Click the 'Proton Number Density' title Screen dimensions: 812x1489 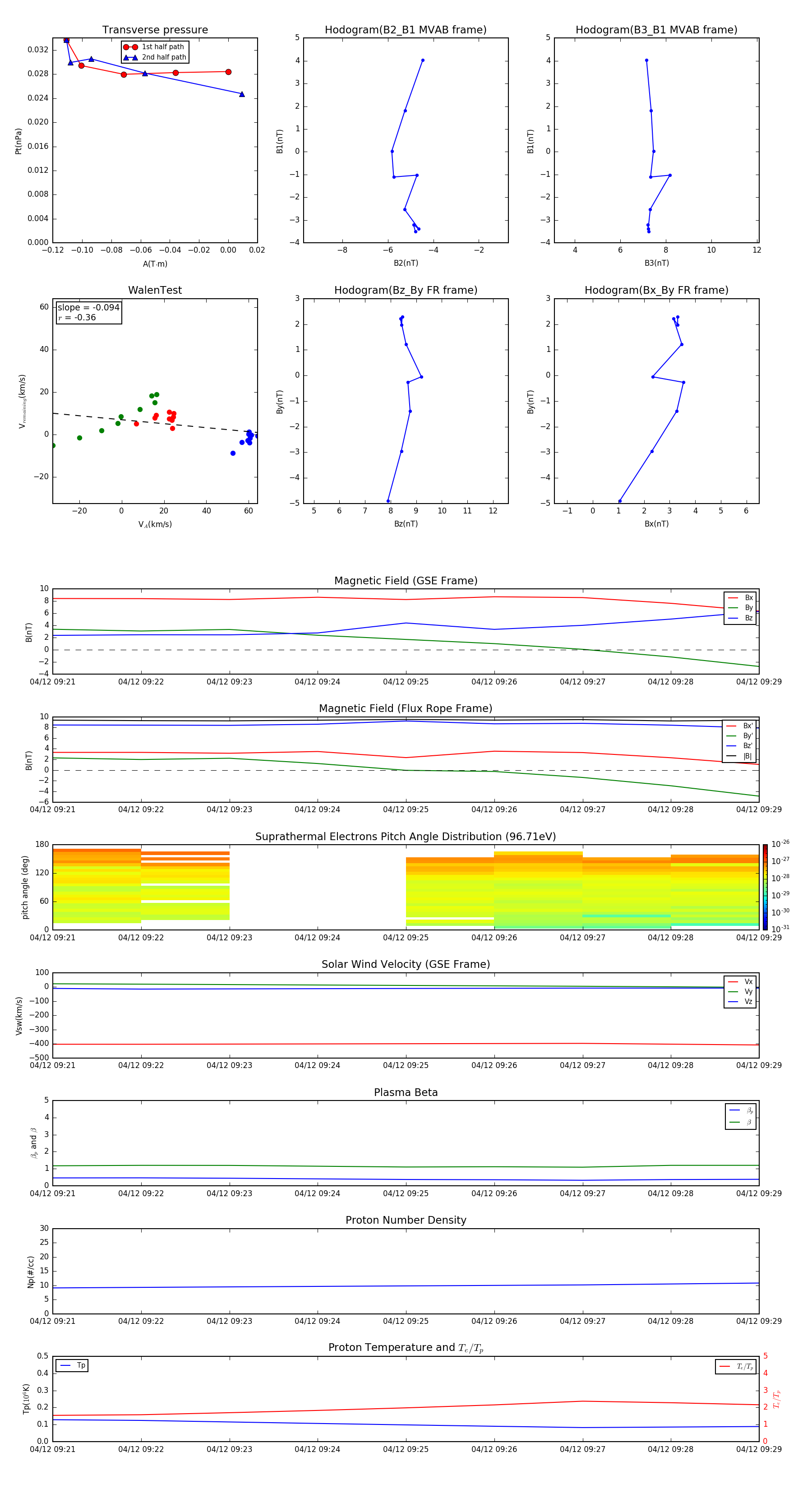pos(406,1220)
